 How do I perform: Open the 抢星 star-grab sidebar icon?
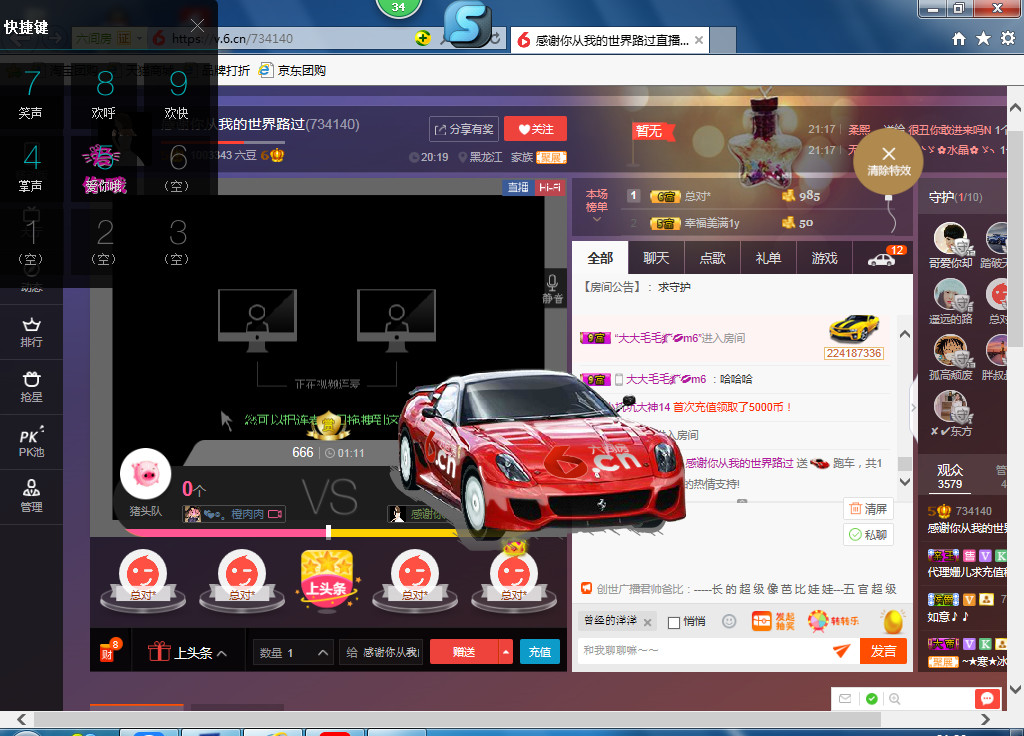click(x=31, y=387)
